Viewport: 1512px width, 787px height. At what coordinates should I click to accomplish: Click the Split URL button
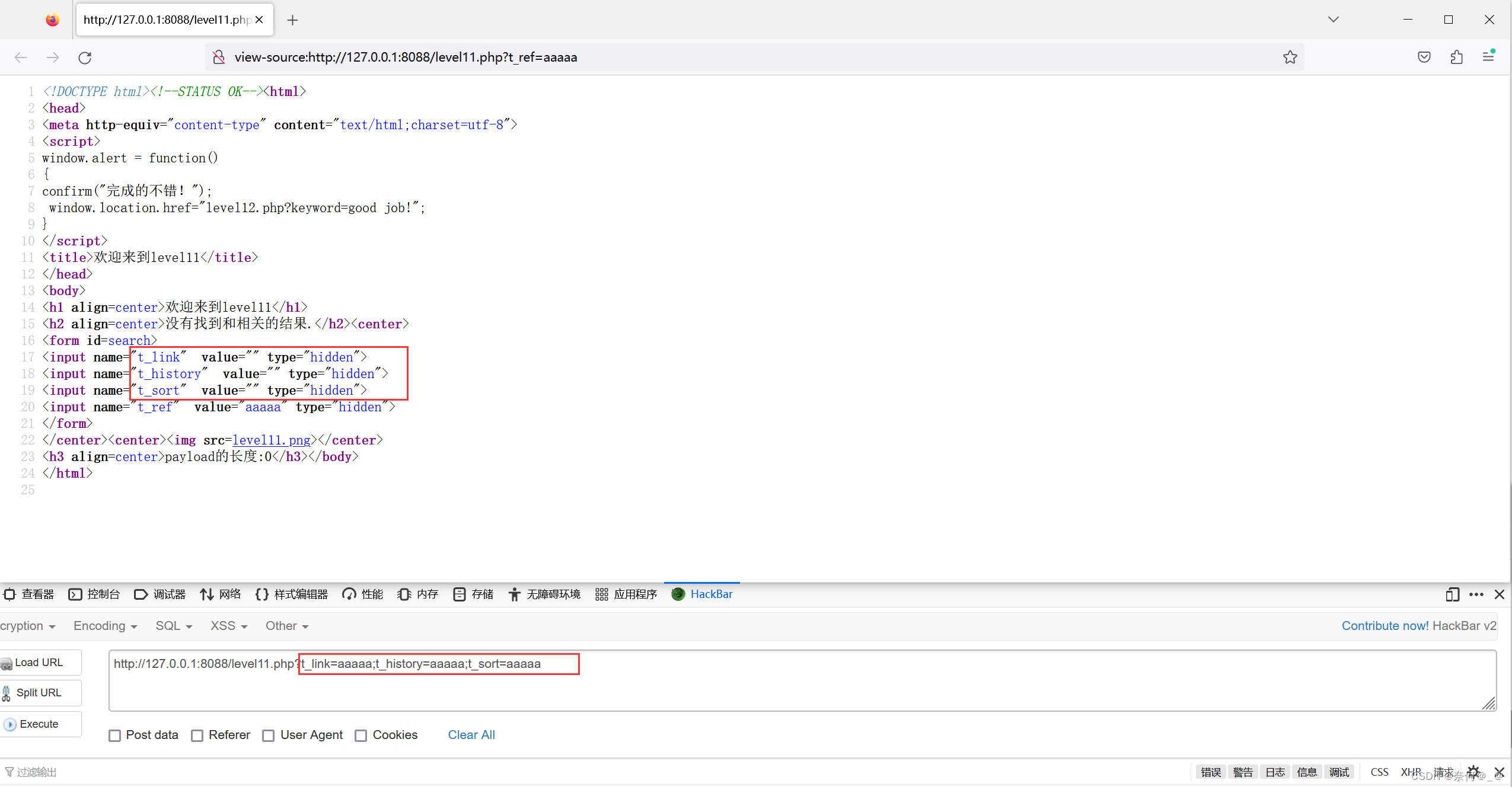pyautogui.click(x=40, y=693)
